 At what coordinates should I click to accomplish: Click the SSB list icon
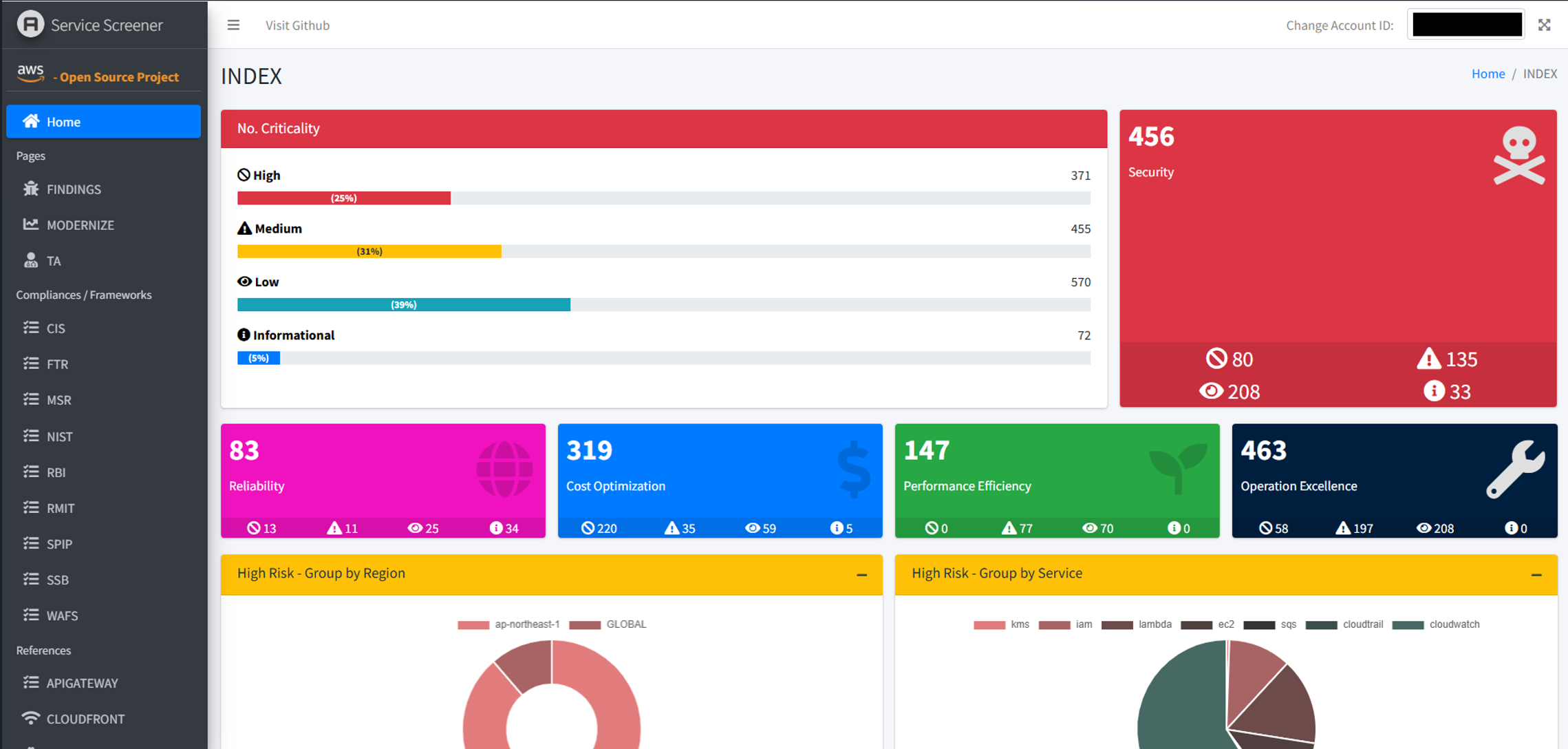(31, 579)
